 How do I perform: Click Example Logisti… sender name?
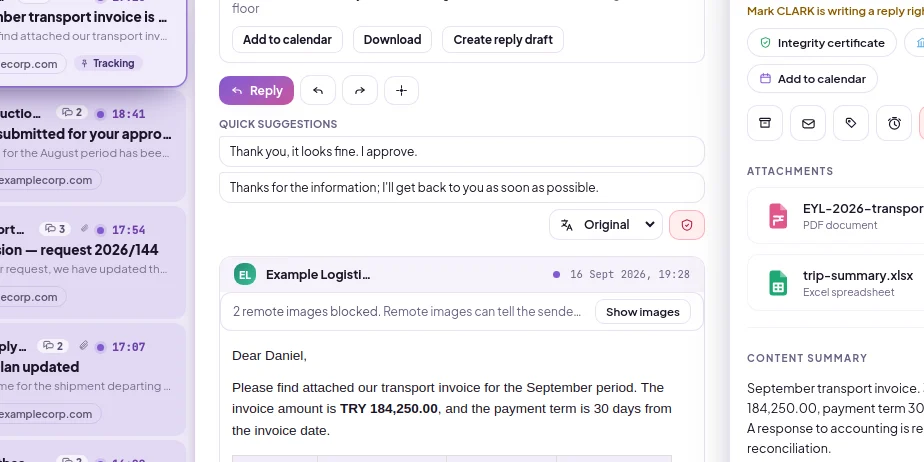[x=318, y=275]
